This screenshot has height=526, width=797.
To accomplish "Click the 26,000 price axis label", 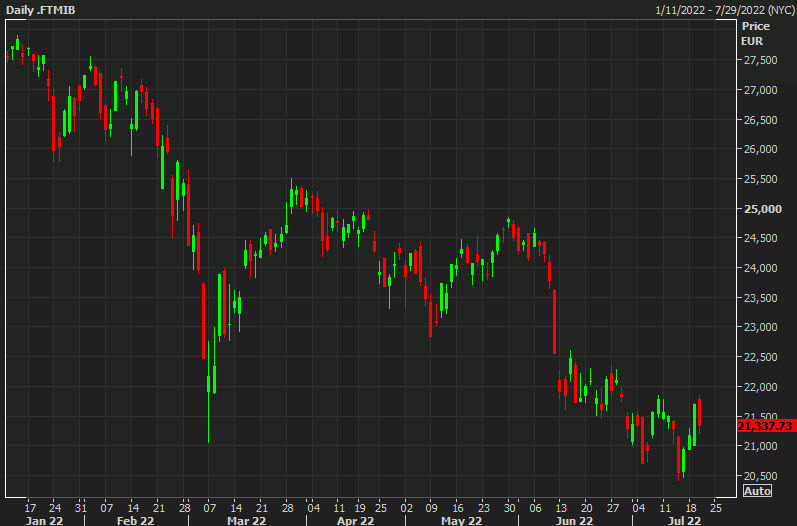I will coord(760,150).
